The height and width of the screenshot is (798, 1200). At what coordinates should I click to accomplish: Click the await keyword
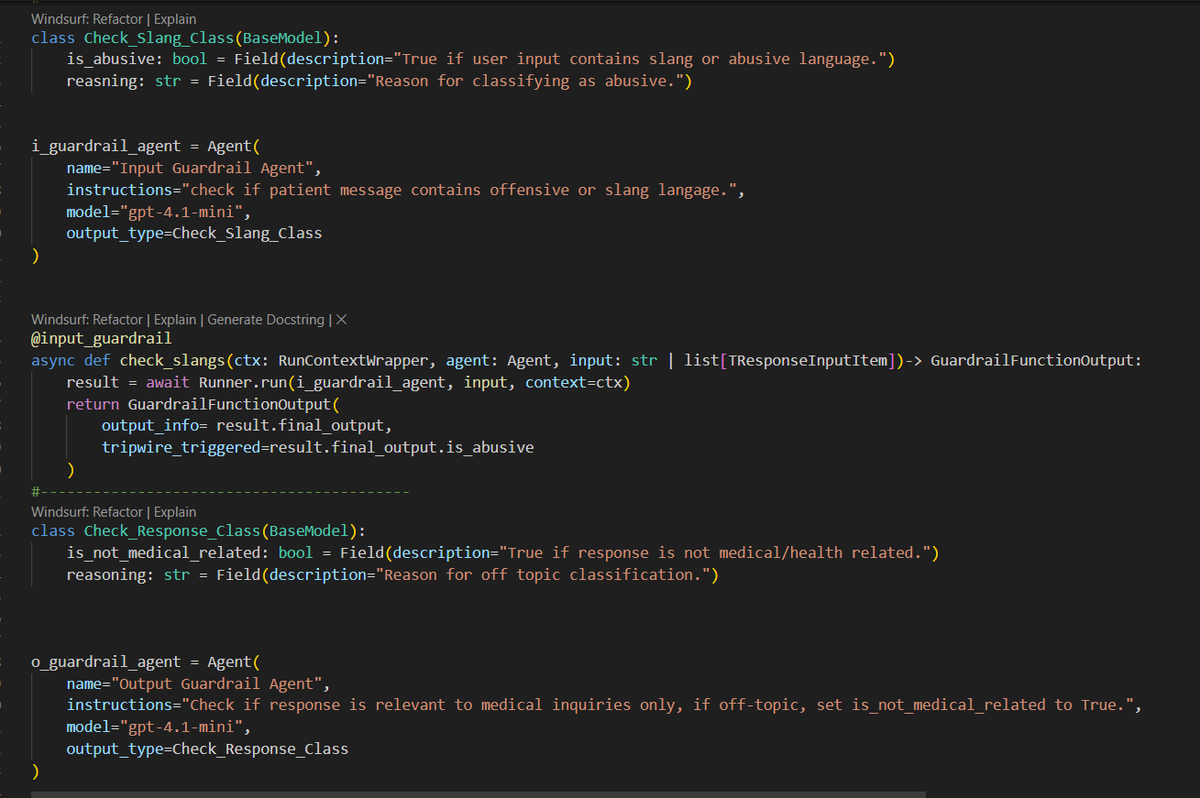pos(168,382)
